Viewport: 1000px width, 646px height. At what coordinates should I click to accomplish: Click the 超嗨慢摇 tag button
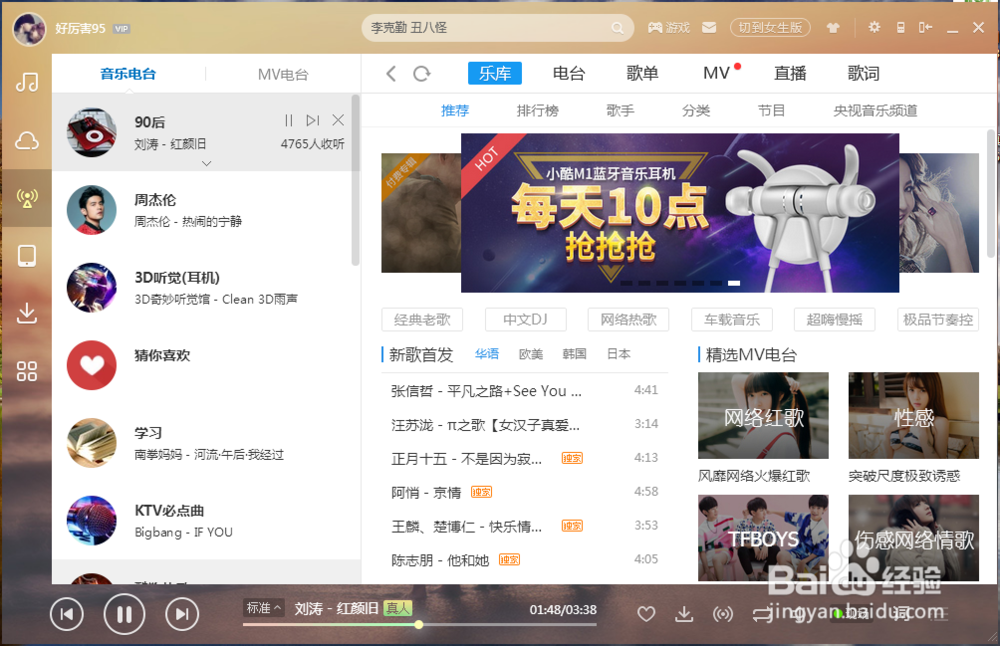click(834, 319)
